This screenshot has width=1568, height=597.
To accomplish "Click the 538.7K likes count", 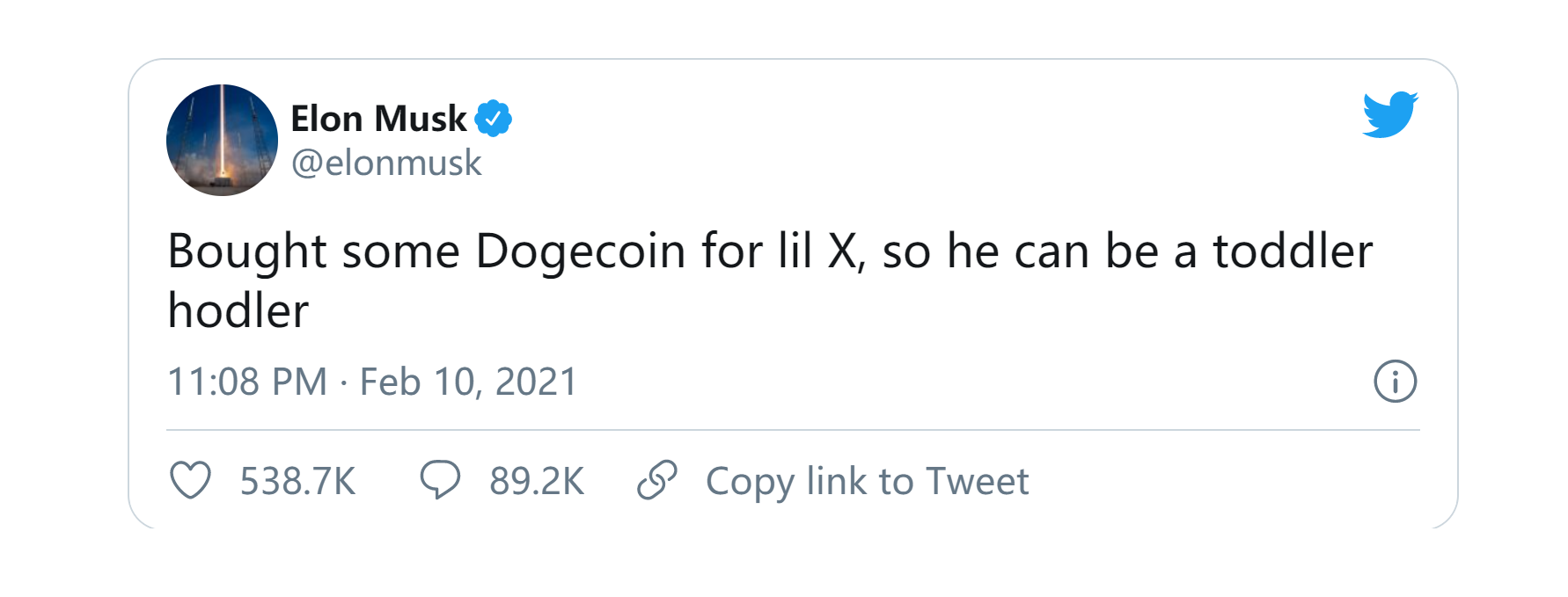I will 297,482.
